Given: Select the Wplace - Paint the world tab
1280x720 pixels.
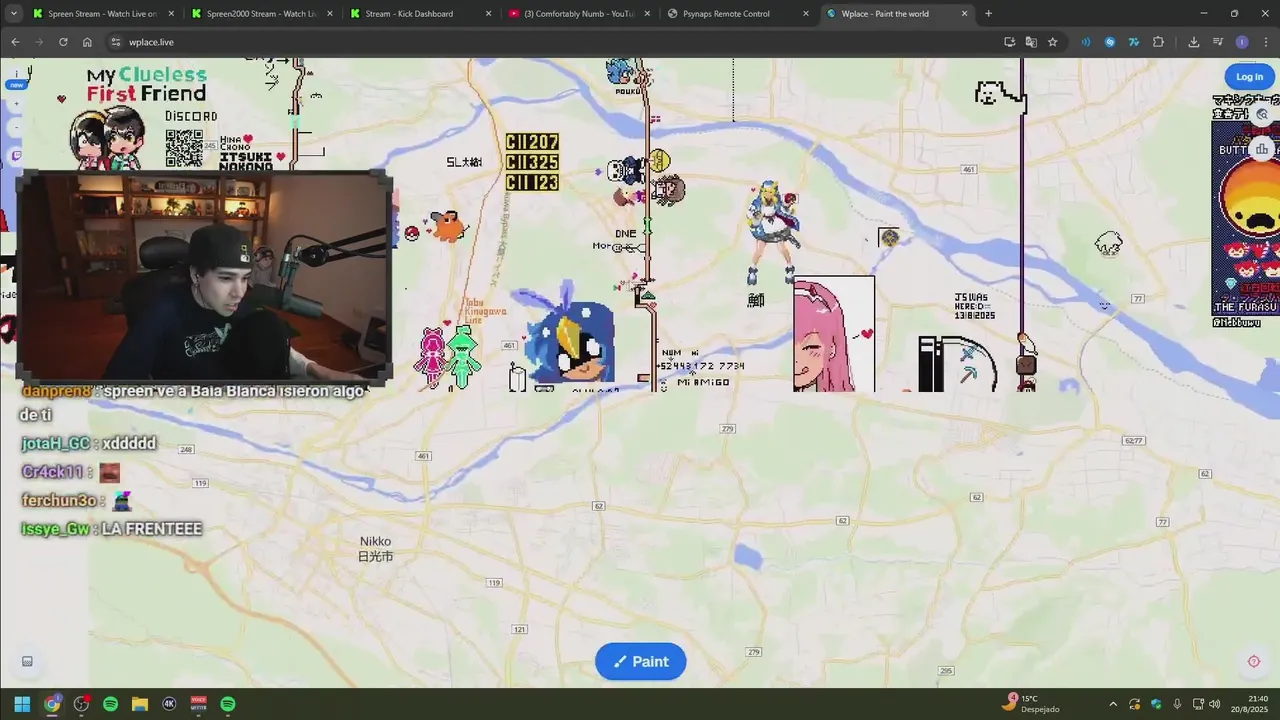Looking at the screenshot, I should [x=895, y=14].
